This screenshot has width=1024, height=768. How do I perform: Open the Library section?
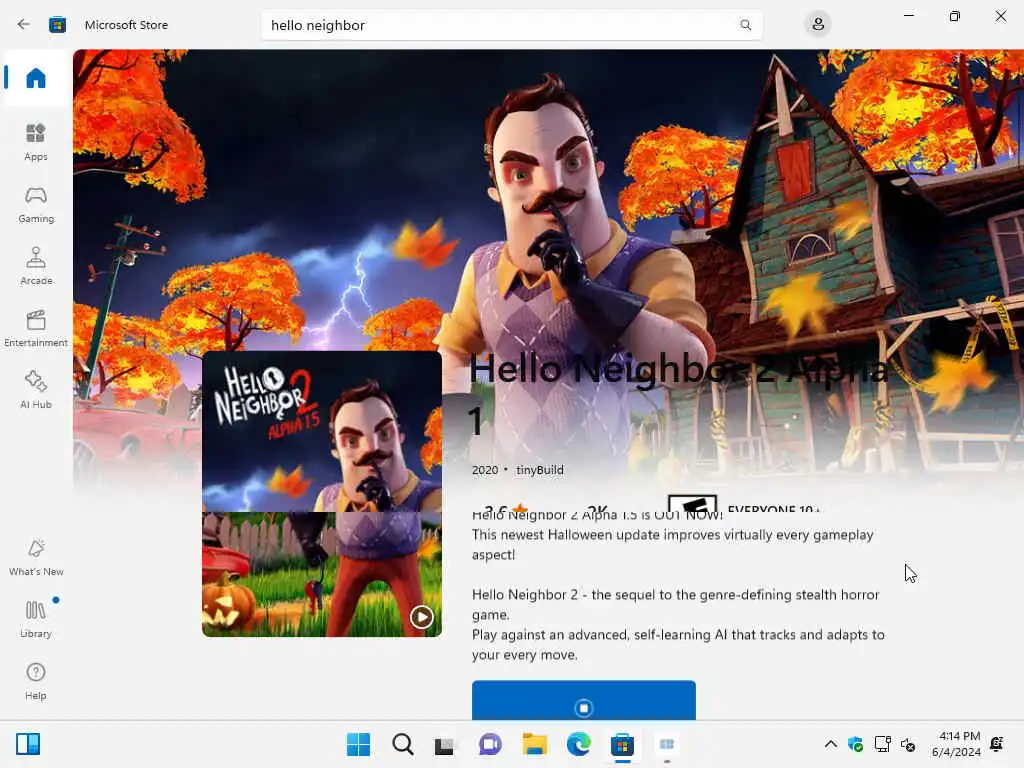36,620
